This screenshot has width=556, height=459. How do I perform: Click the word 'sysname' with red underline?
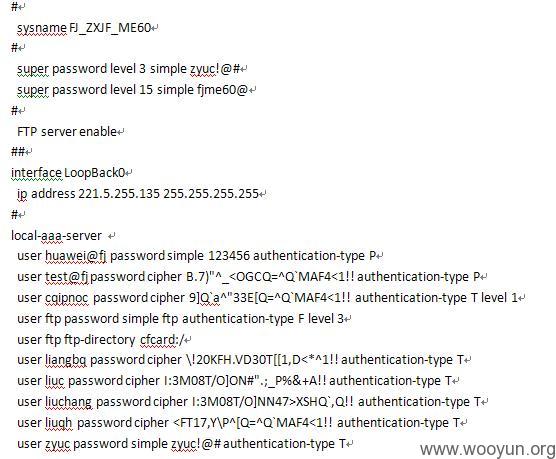[x=41, y=28]
